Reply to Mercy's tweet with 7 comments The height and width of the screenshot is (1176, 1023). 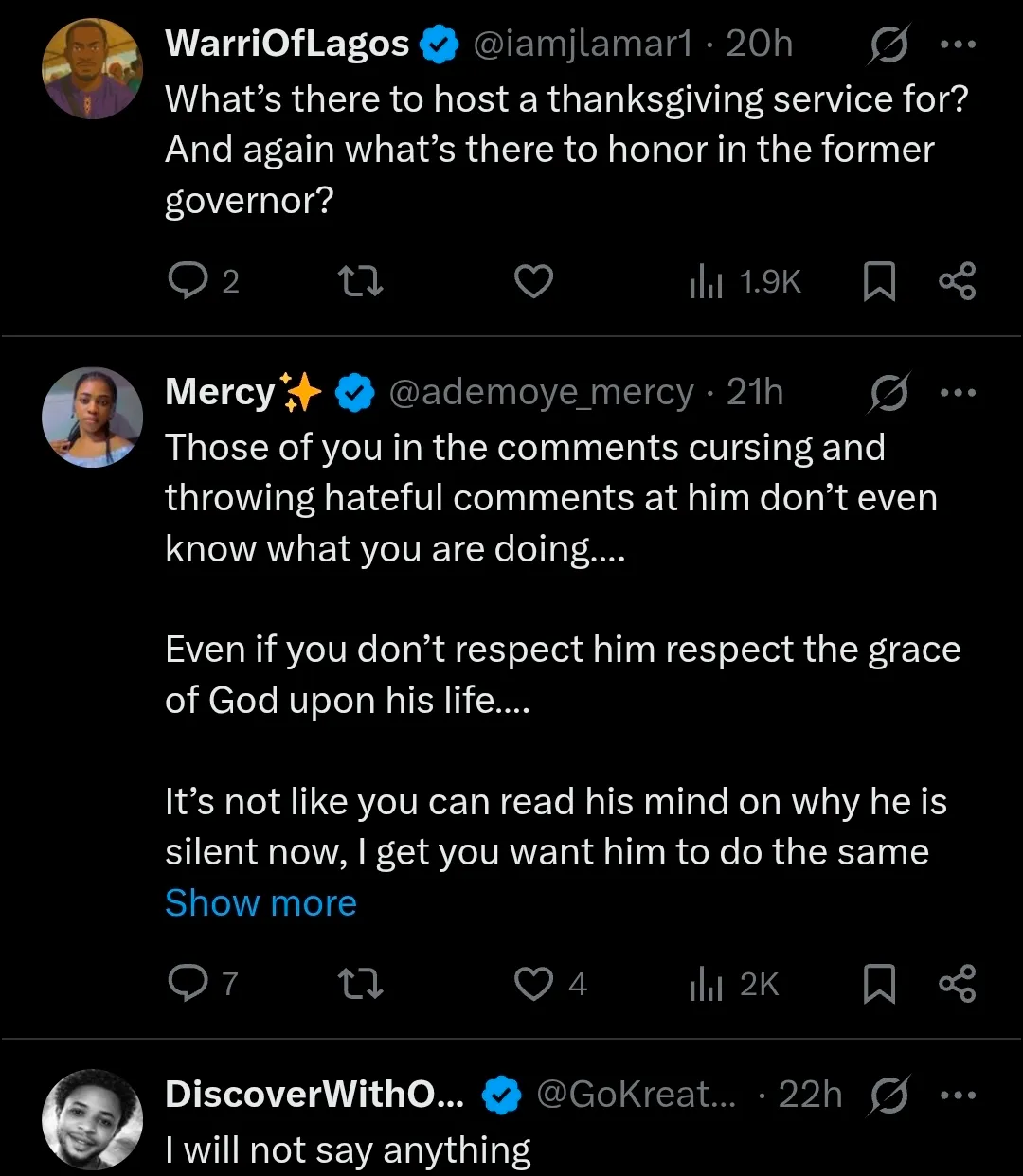click(188, 984)
